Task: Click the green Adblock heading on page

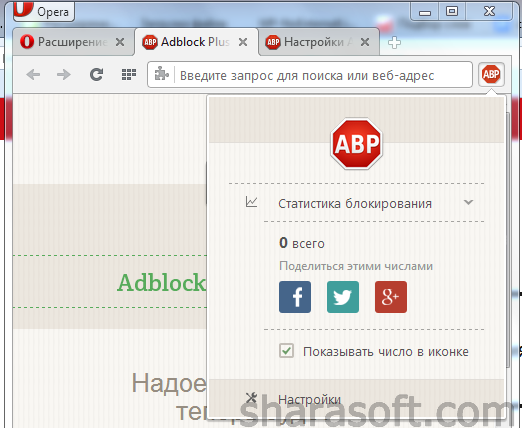Action: point(161,282)
